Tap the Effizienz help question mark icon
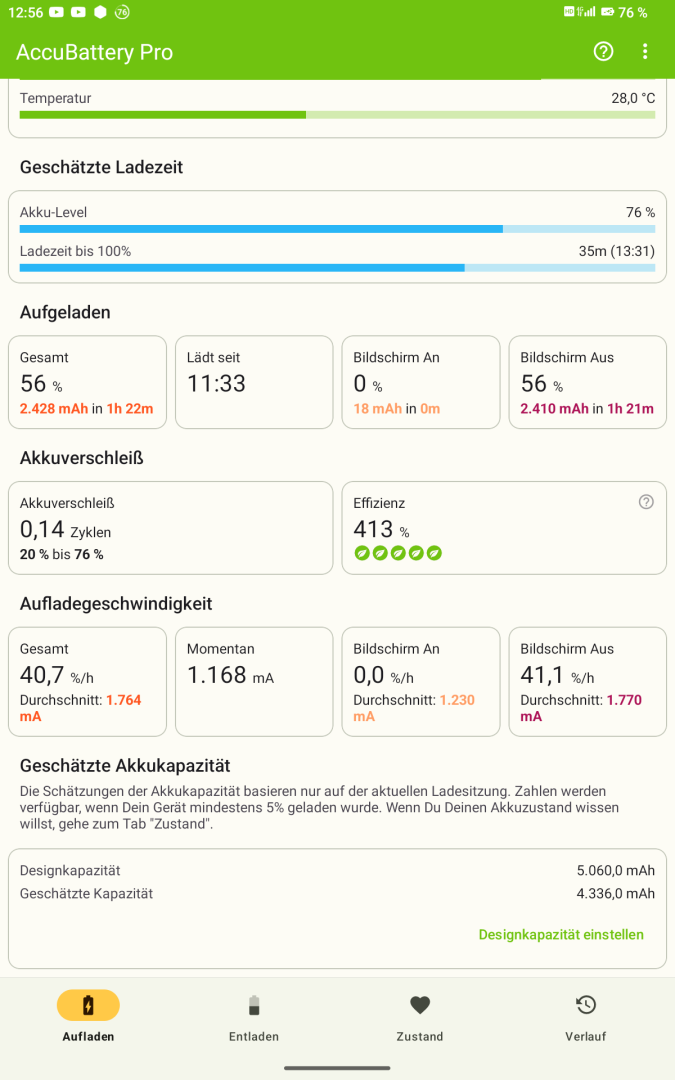This screenshot has height=1080, width=675. pyautogui.click(x=646, y=502)
